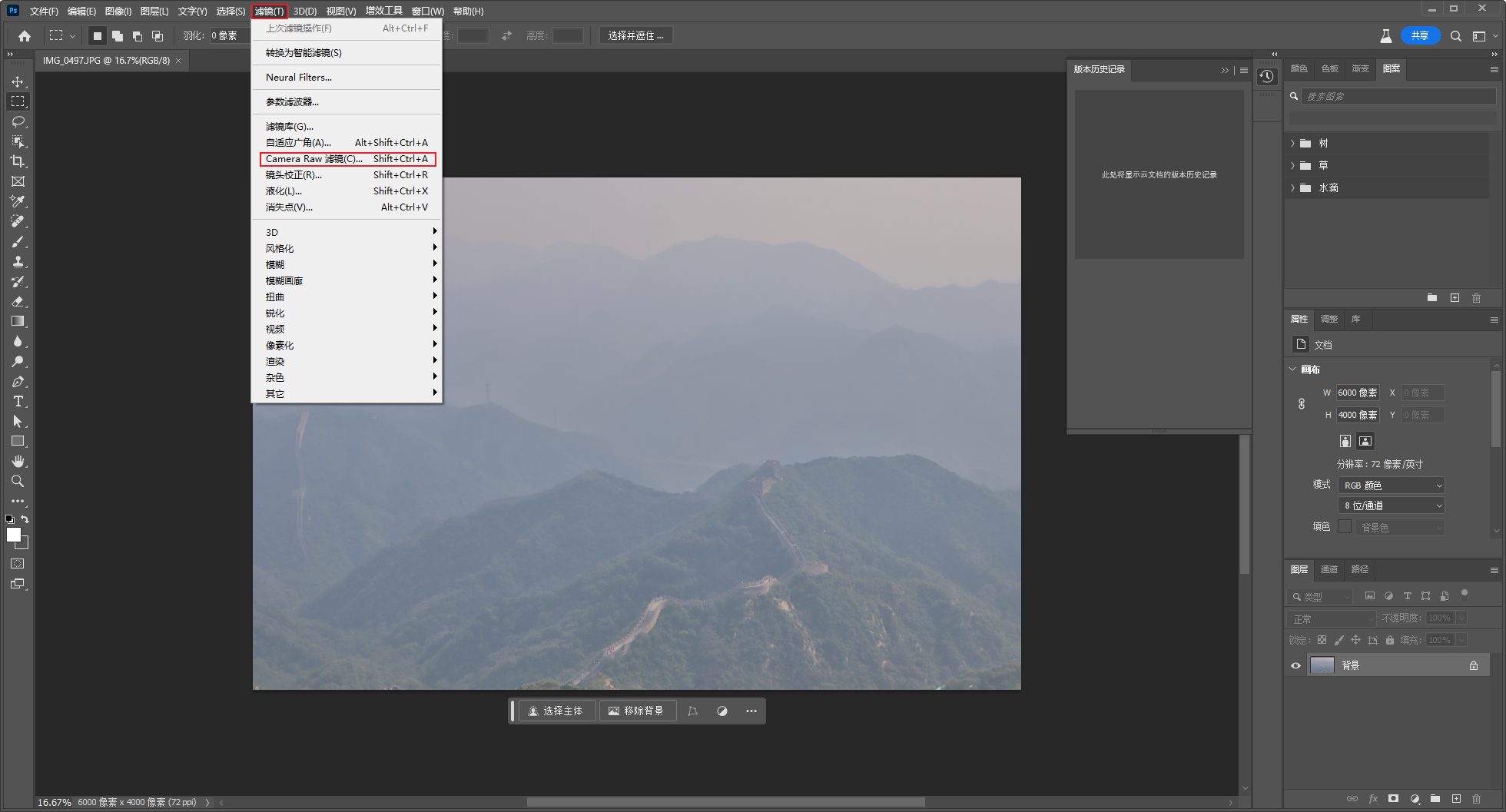Image resolution: width=1506 pixels, height=812 pixels.
Task: Open the 模式 RGB 颜色 dropdown
Action: pos(1392,486)
